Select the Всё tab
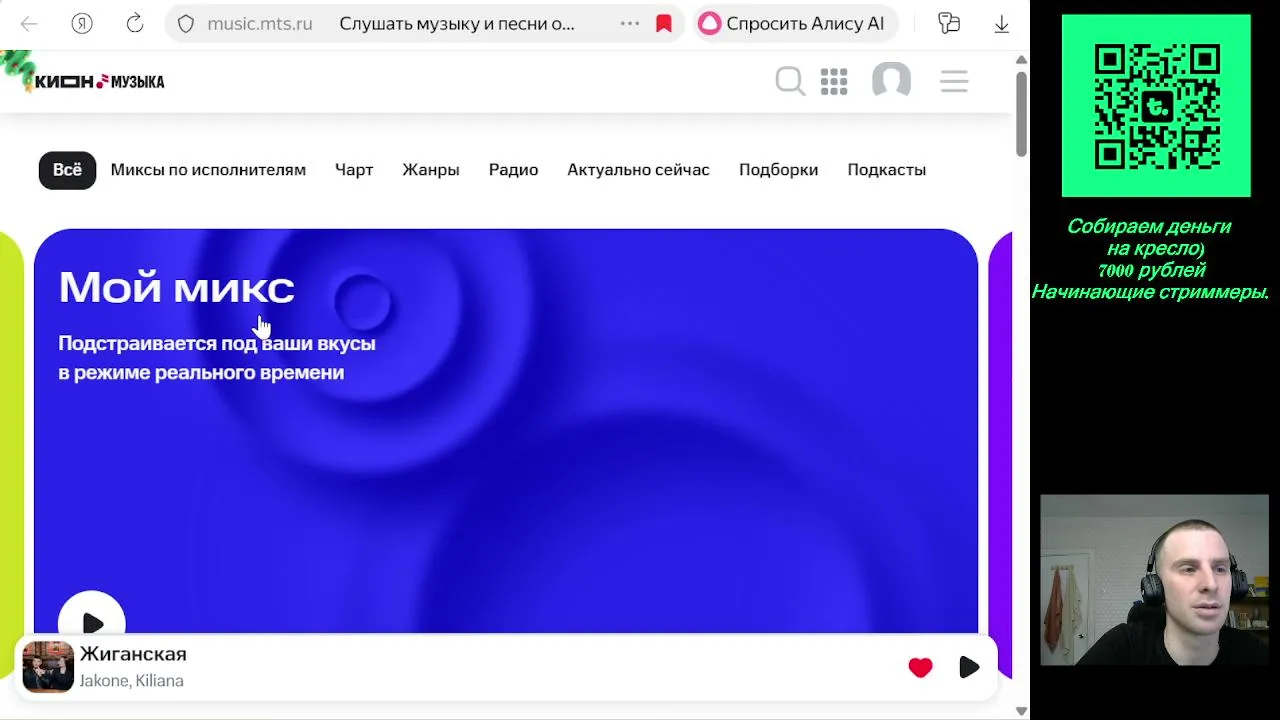The width and height of the screenshot is (1280, 720). (67, 170)
